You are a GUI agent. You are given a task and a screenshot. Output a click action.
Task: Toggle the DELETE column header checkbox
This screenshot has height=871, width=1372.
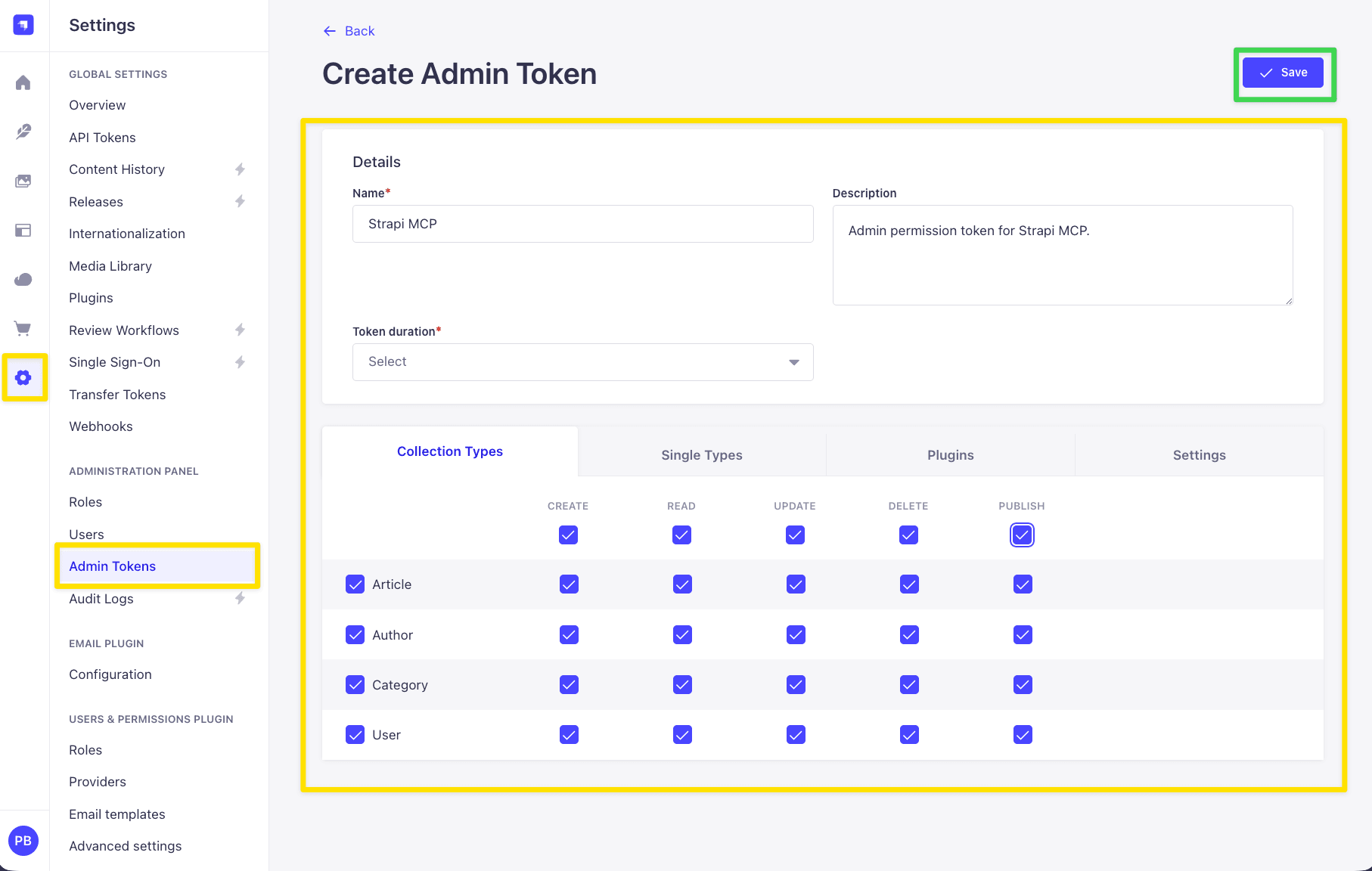tap(908, 535)
